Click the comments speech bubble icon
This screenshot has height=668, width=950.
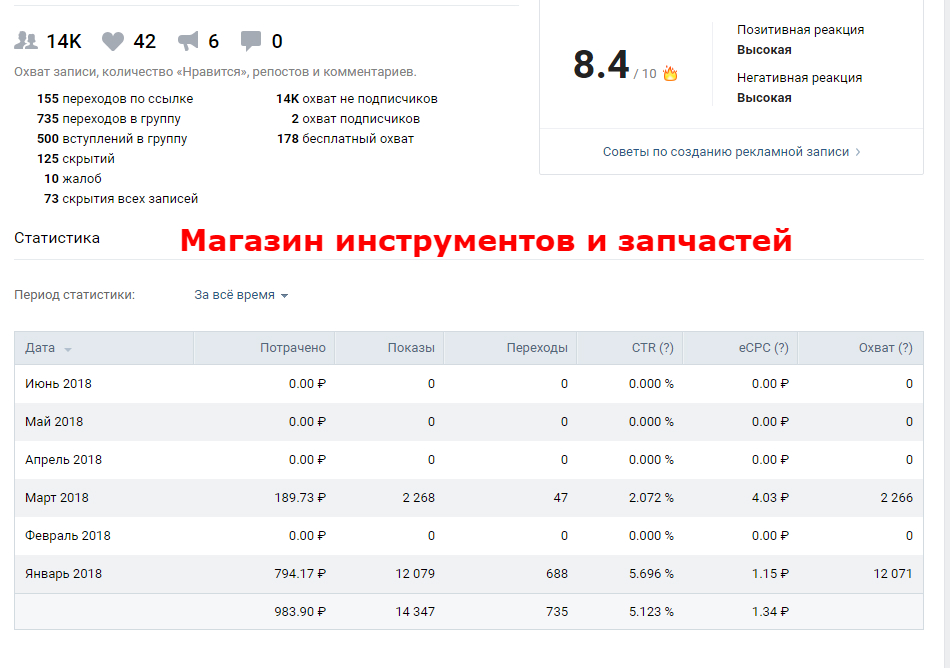pyautogui.click(x=251, y=41)
